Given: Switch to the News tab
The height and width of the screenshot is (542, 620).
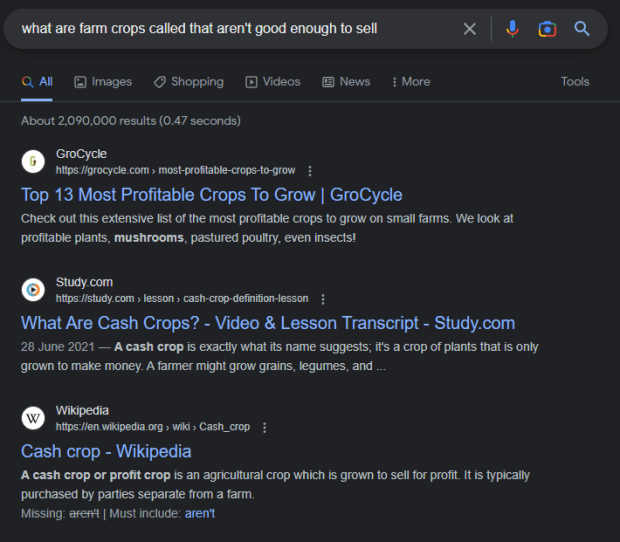Looking at the screenshot, I should click(346, 82).
